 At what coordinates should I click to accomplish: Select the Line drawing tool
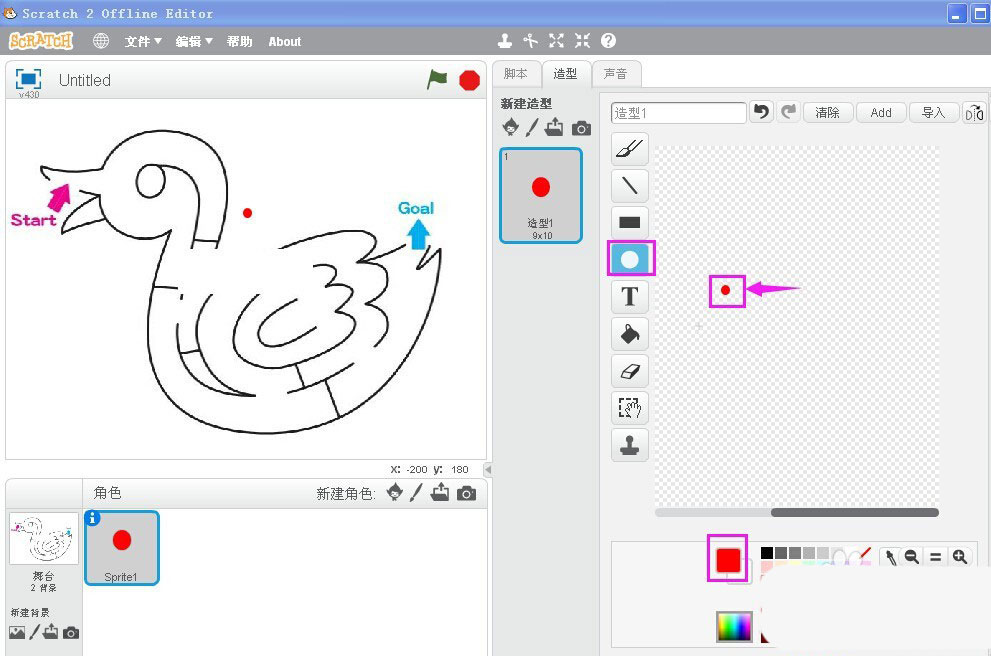(x=629, y=186)
